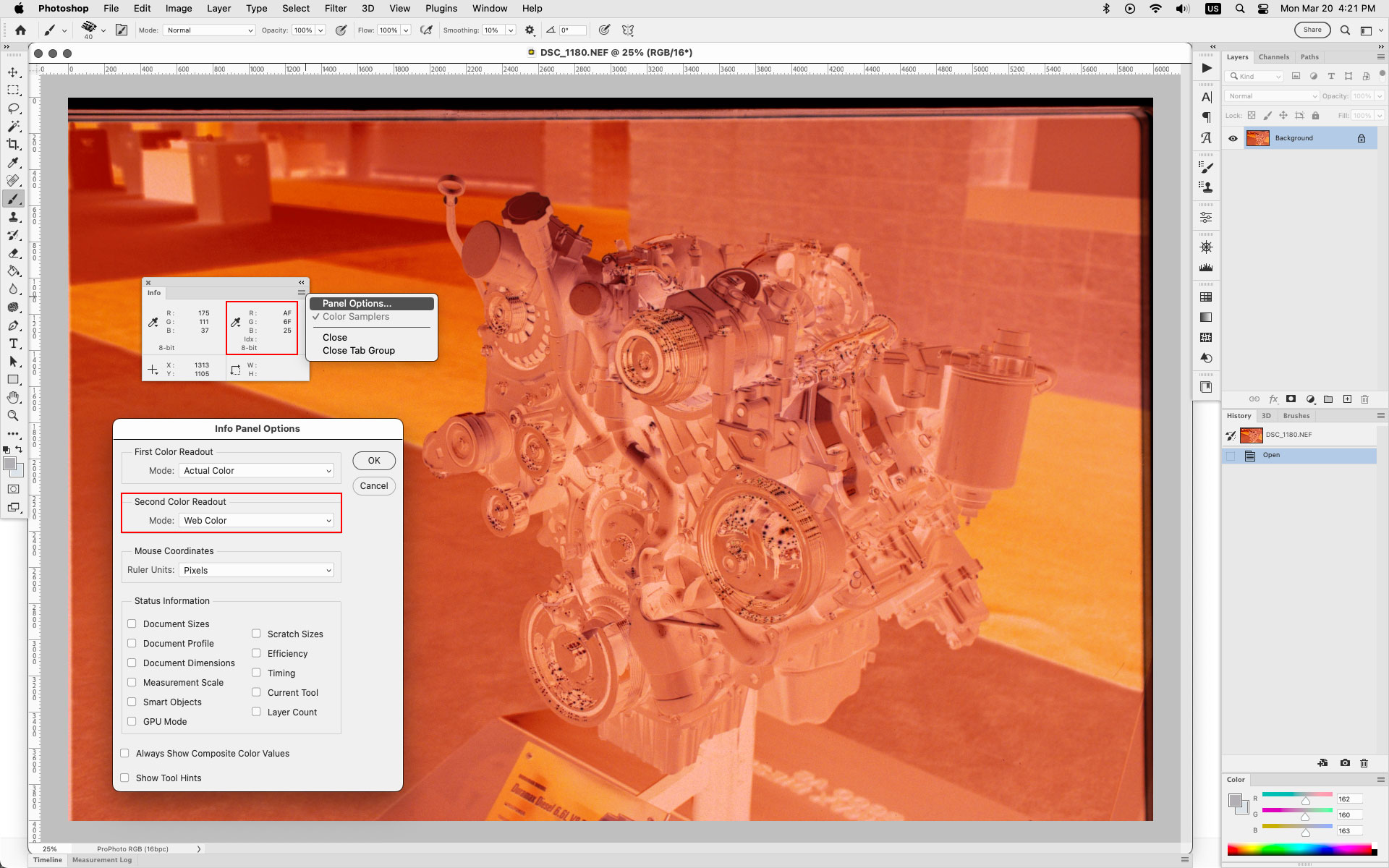Image resolution: width=1389 pixels, height=868 pixels.
Task: Enable Always Show Composite Color Values
Action: (125, 753)
